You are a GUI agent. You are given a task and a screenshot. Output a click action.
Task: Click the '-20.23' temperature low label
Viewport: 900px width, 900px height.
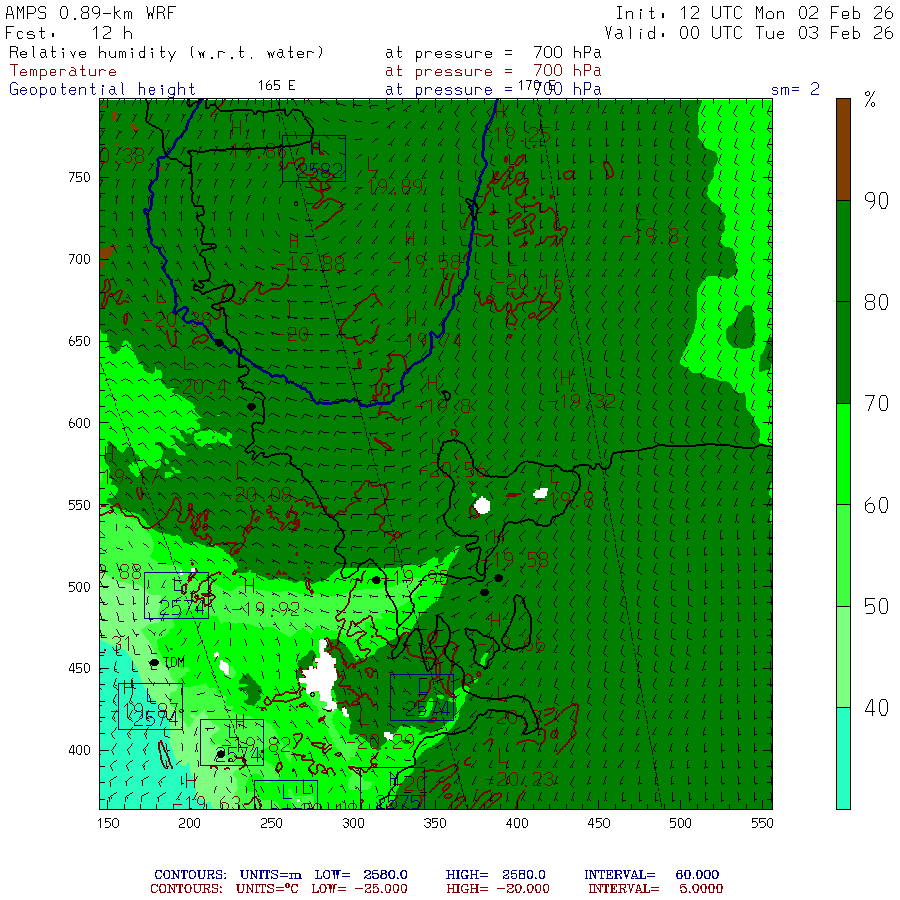pos(519,779)
